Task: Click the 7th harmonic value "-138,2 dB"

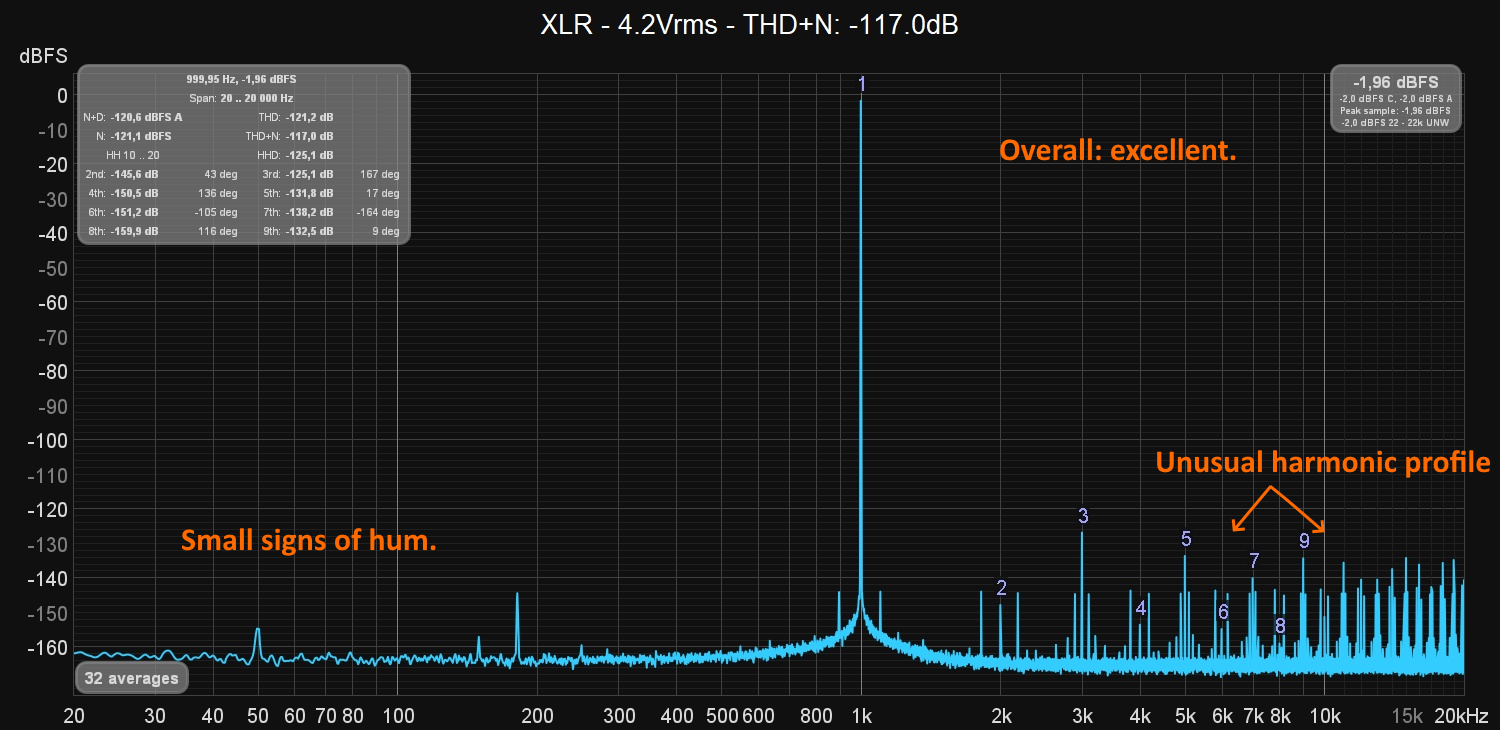Action: (309, 212)
